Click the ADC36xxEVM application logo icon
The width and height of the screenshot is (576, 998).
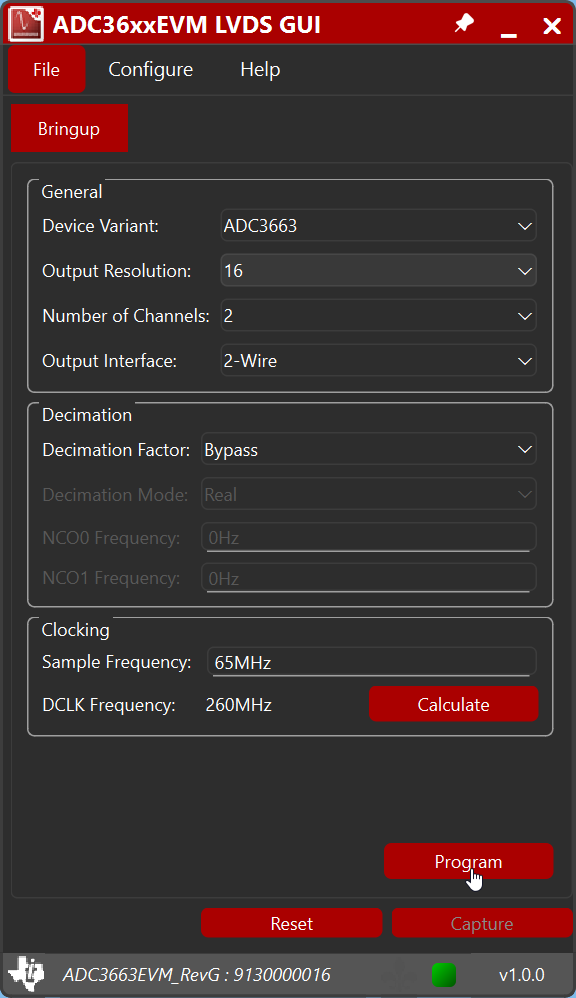click(26, 23)
